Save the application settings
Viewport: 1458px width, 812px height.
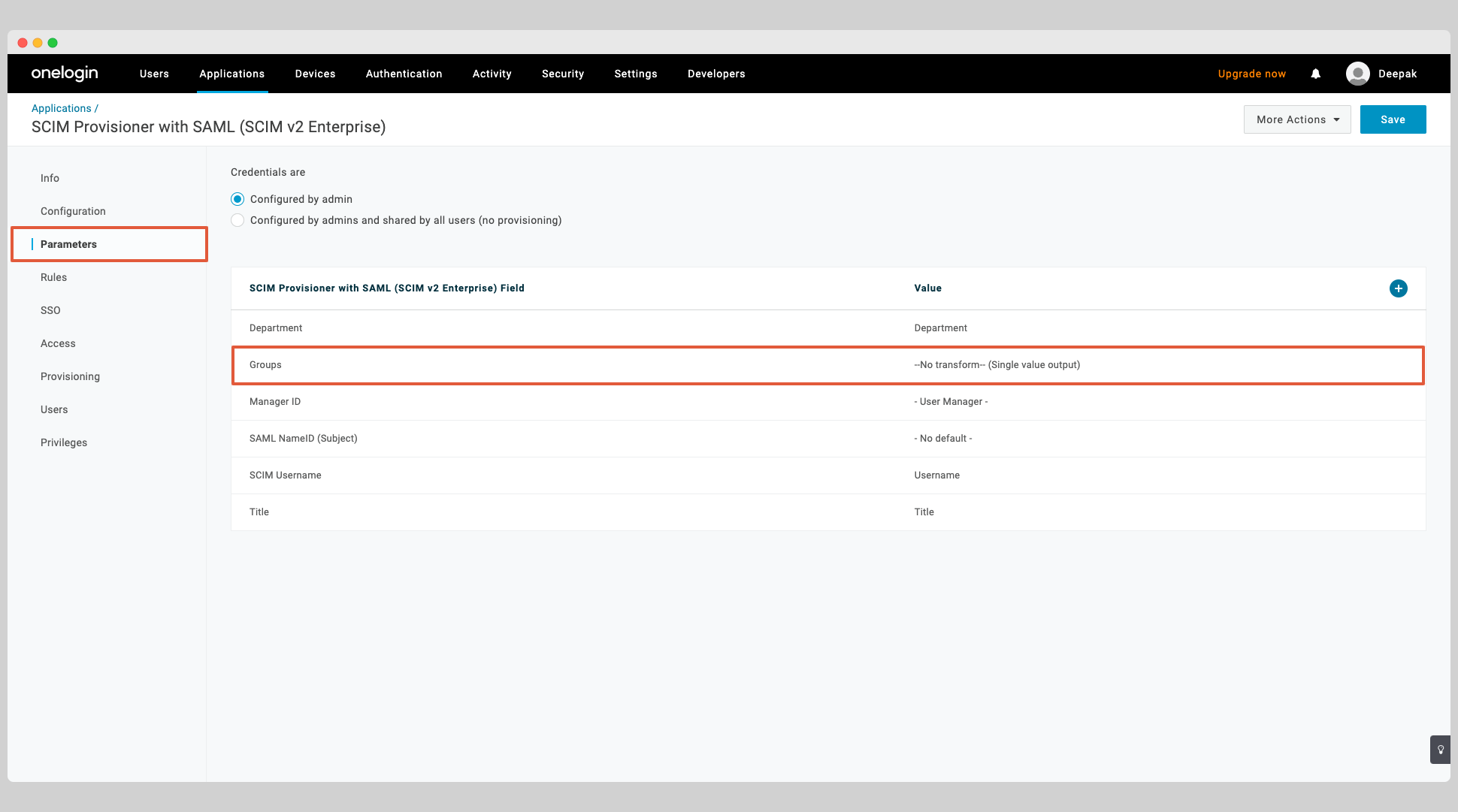click(x=1393, y=119)
